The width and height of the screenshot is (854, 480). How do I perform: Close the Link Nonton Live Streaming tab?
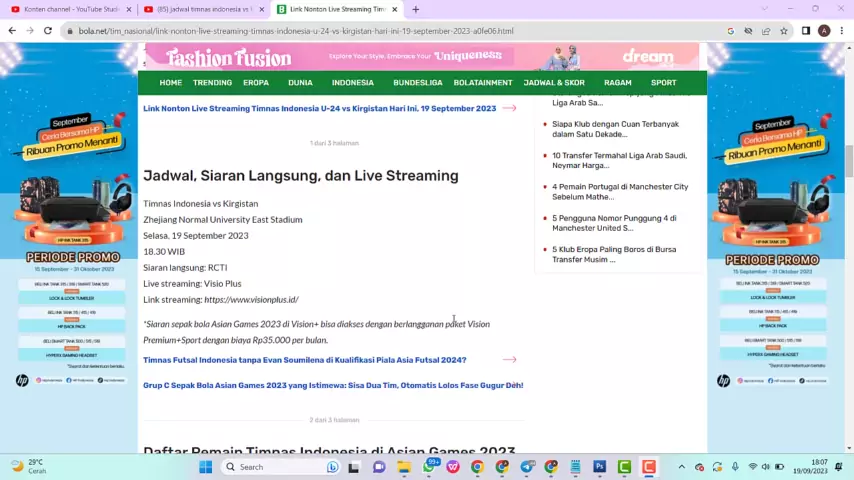pos(394,9)
